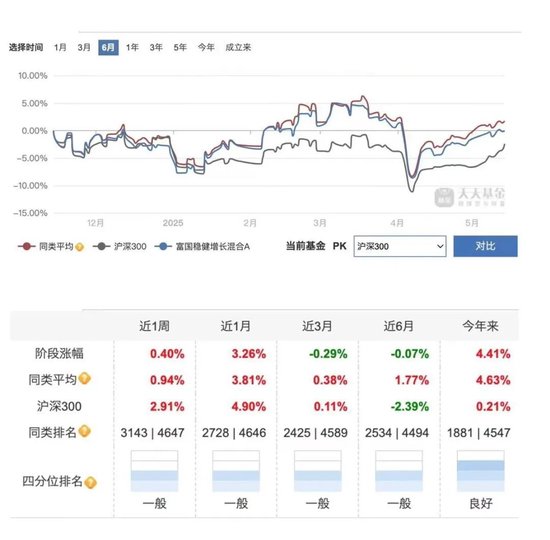Click the 近1周 quartile rank bar icon
Viewport: 550px width, 540px height.
point(154,471)
